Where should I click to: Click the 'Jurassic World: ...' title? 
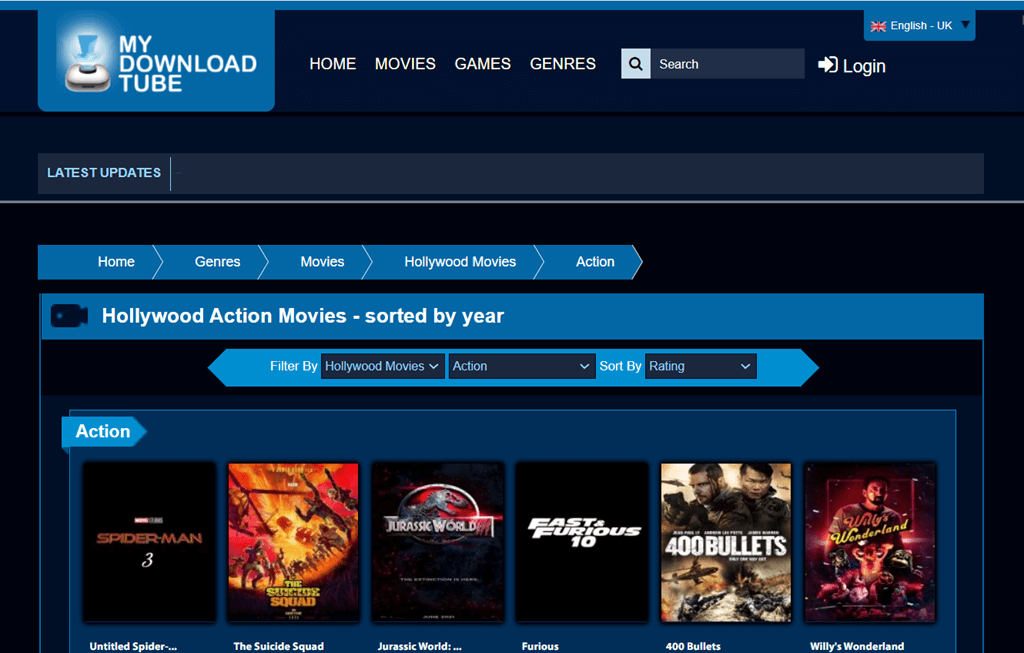pyautogui.click(x=420, y=646)
